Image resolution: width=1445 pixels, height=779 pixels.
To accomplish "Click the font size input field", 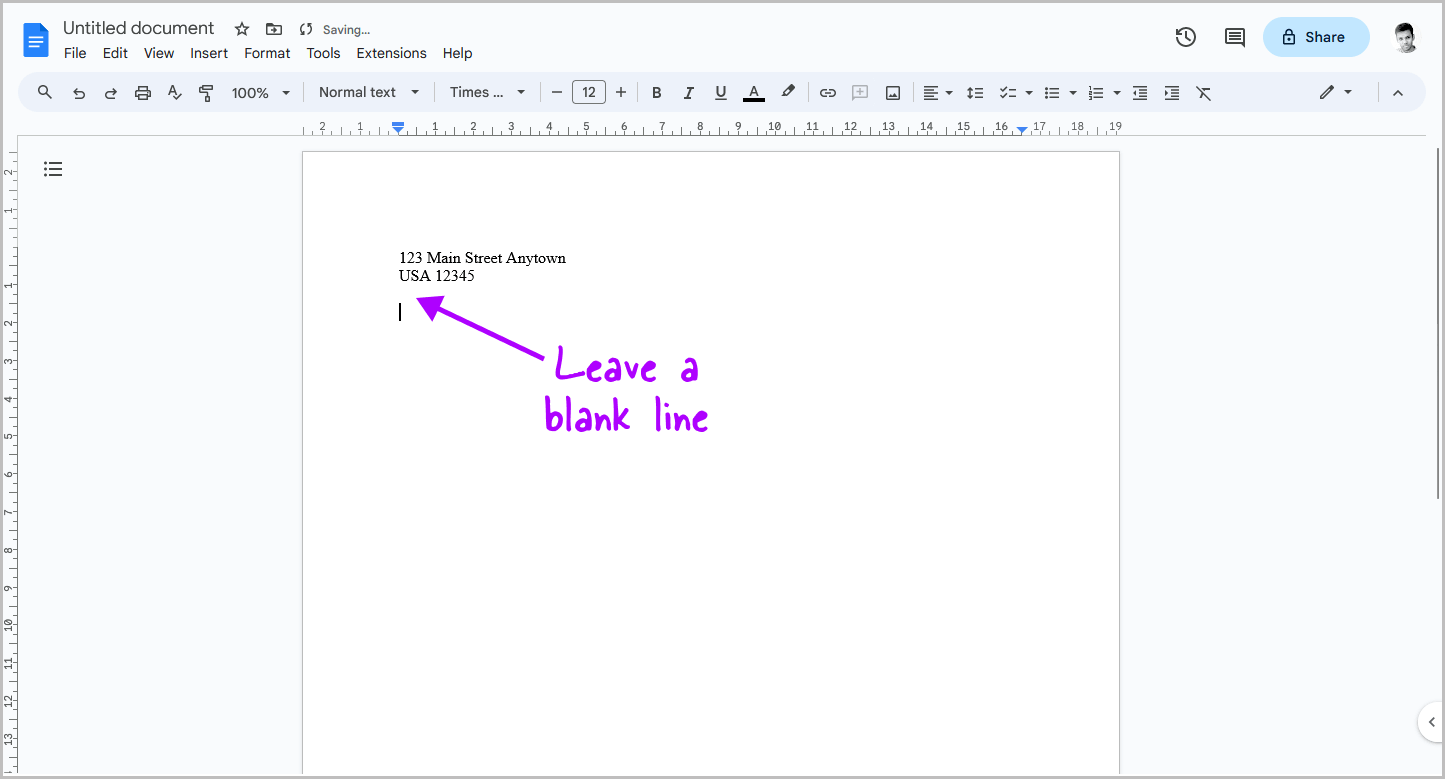I will (588, 91).
